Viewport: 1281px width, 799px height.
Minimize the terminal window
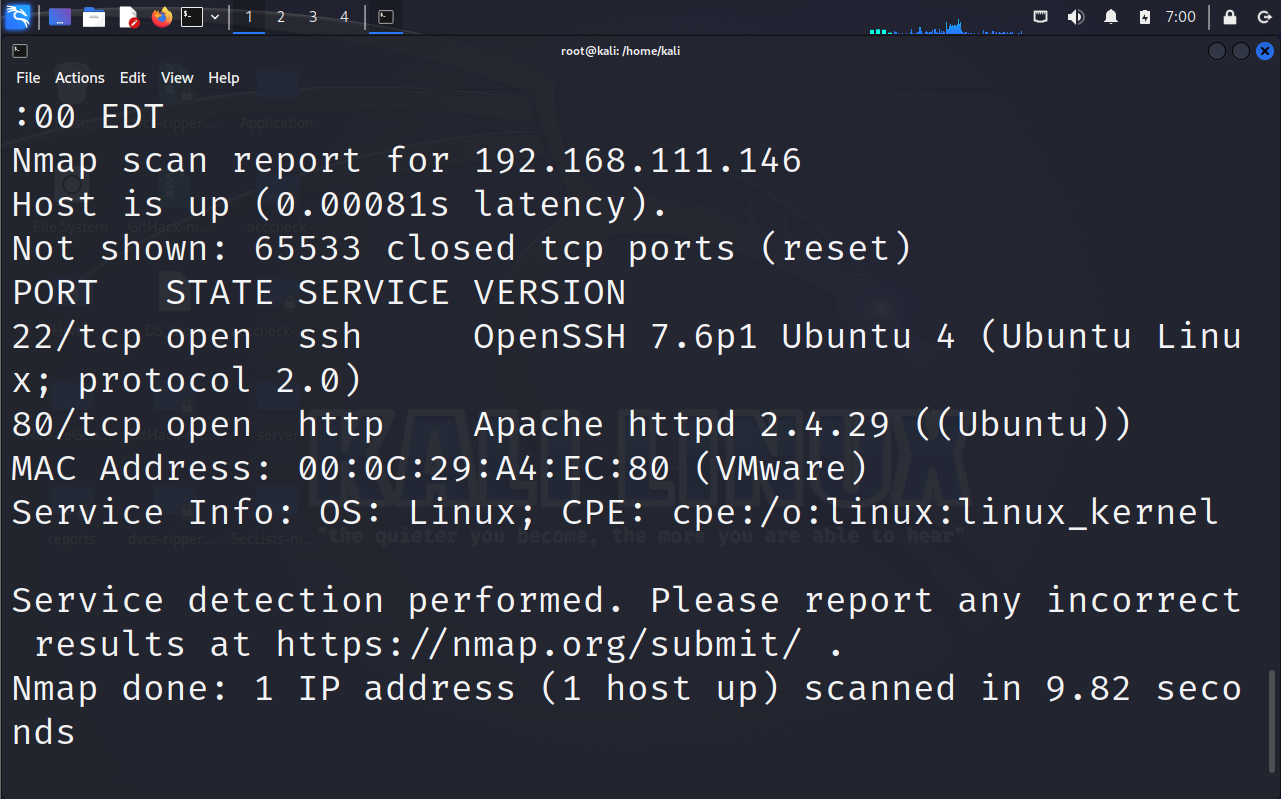pyautogui.click(x=1217, y=51)
